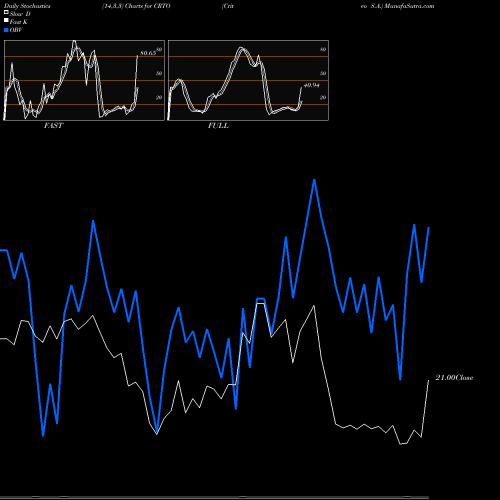Click the FAST chart label

54,126
